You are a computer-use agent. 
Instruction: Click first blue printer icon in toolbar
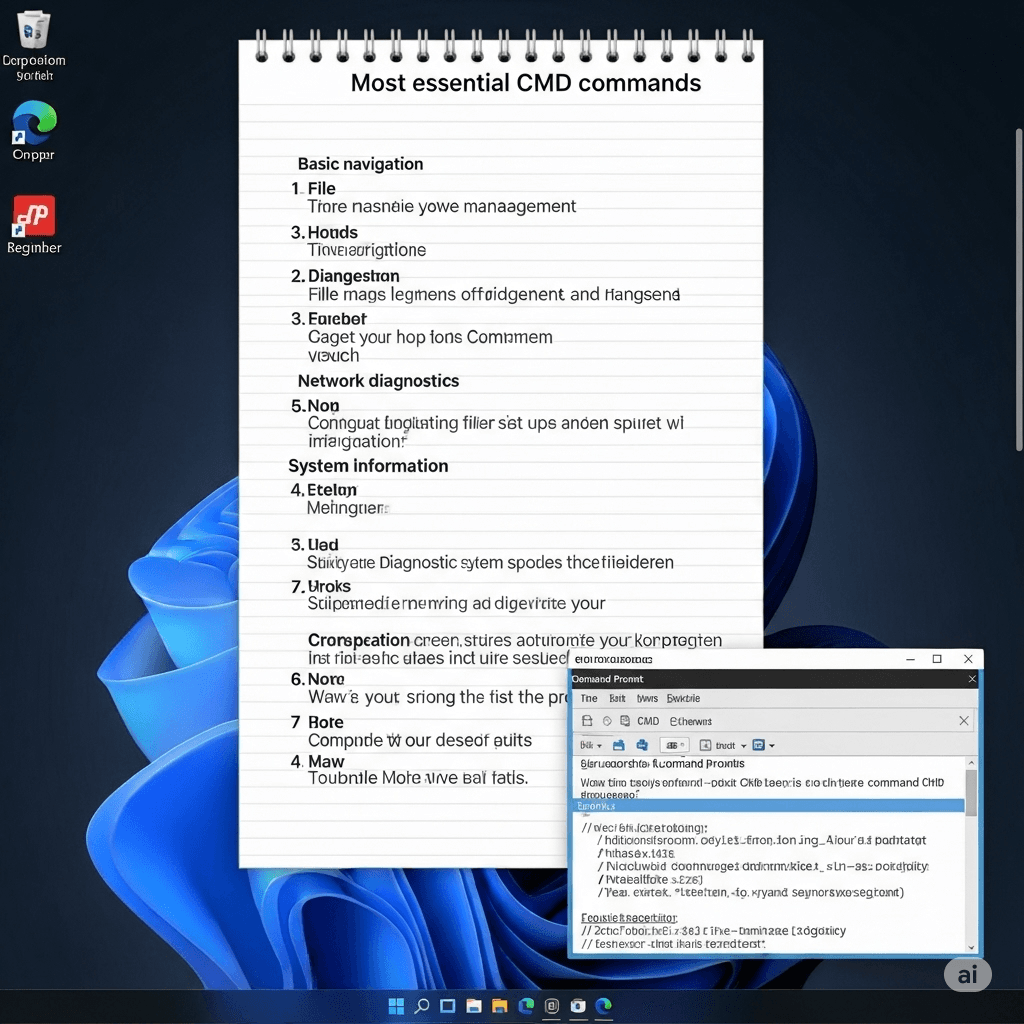[x=618, y=745]
